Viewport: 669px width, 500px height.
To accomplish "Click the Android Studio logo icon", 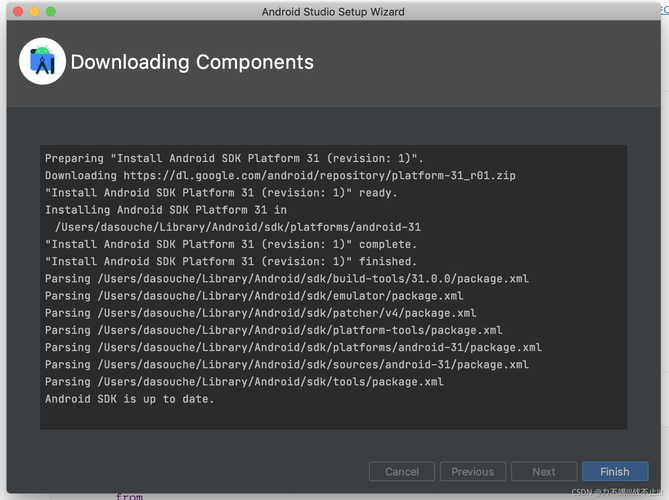I will (42, 61).
